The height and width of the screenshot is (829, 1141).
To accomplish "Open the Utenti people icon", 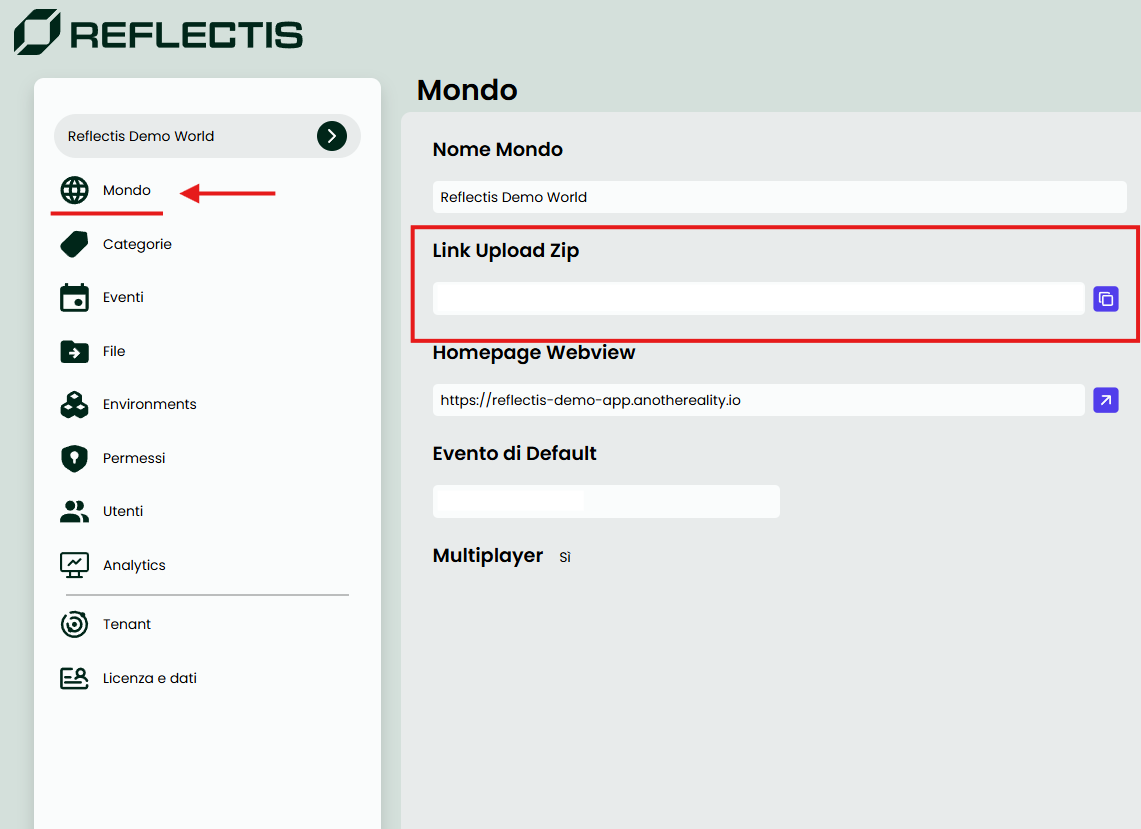I will [x=74, y=511].
